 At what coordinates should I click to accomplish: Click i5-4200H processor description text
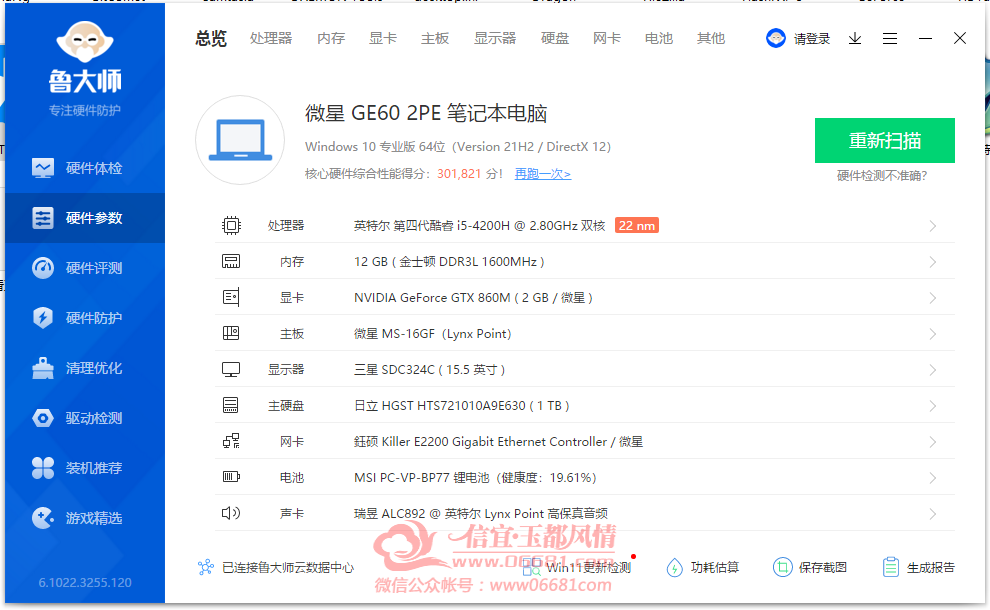(479, 225)
